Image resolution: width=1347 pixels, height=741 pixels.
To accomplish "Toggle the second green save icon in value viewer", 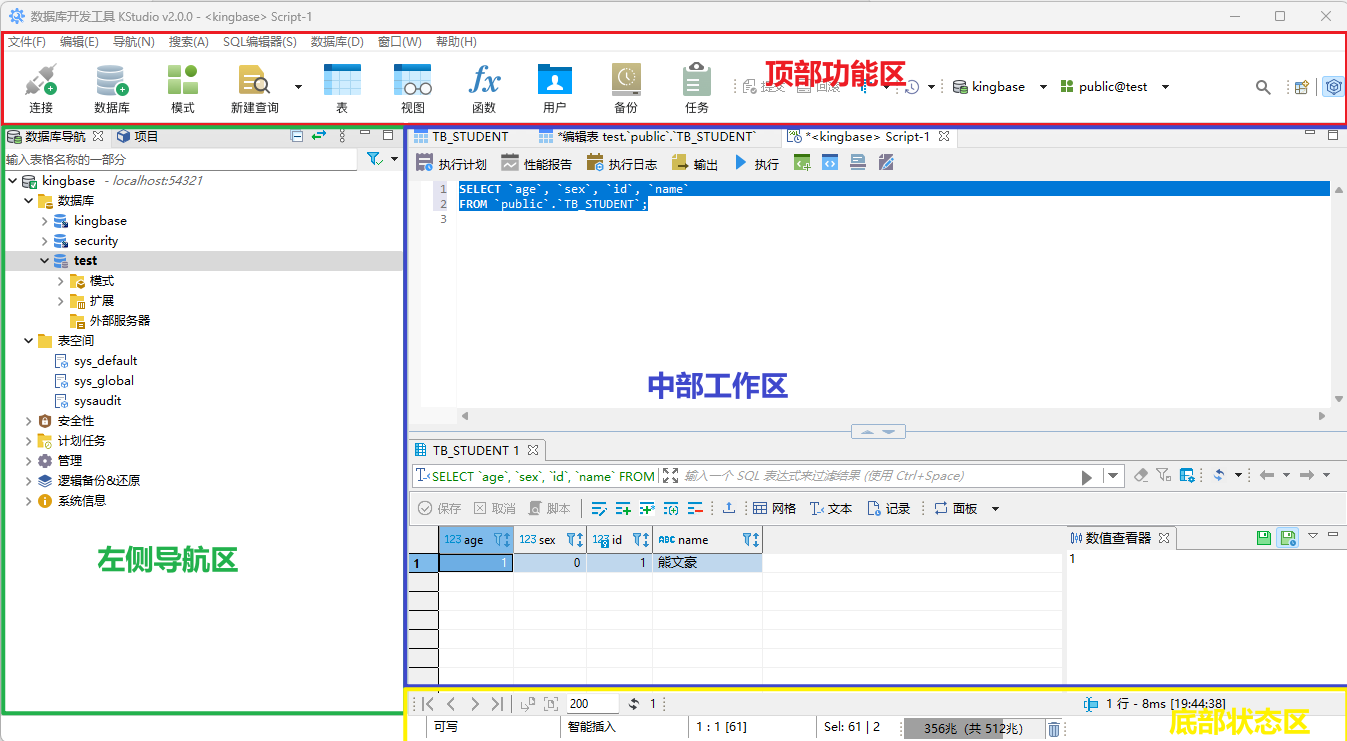I will [1288, 537].
